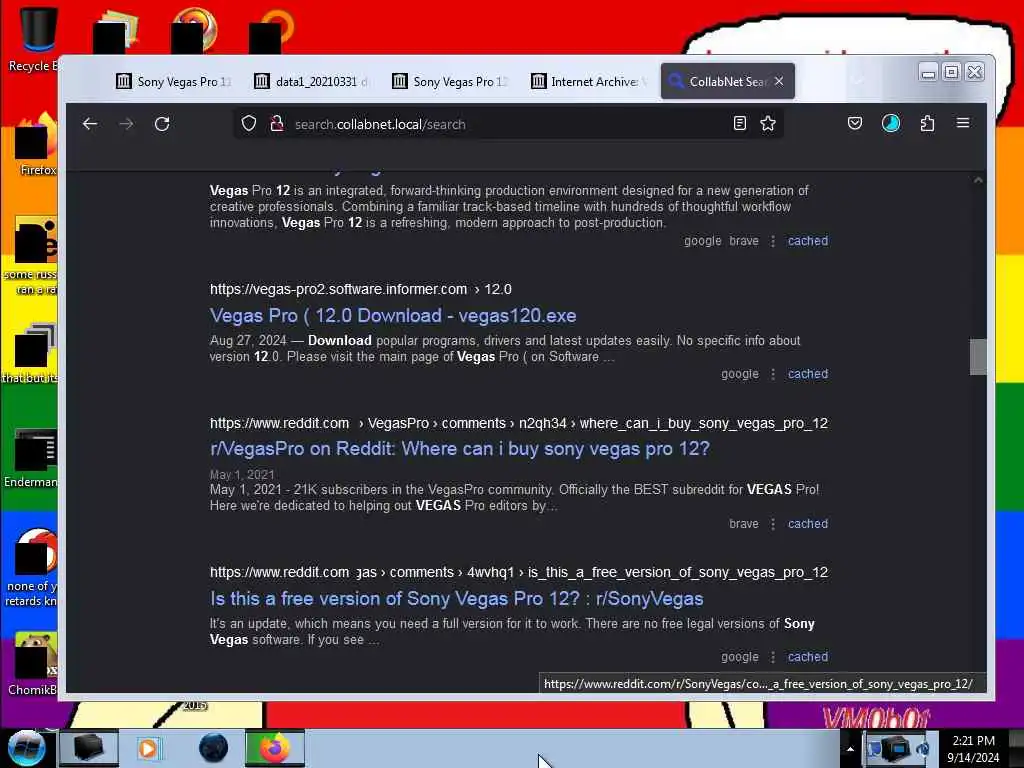Screen dimensions: 1024x768
Task: Open 'Is this a free version of Sony Vegas Pro 12?' result
Action: point(456,598)
